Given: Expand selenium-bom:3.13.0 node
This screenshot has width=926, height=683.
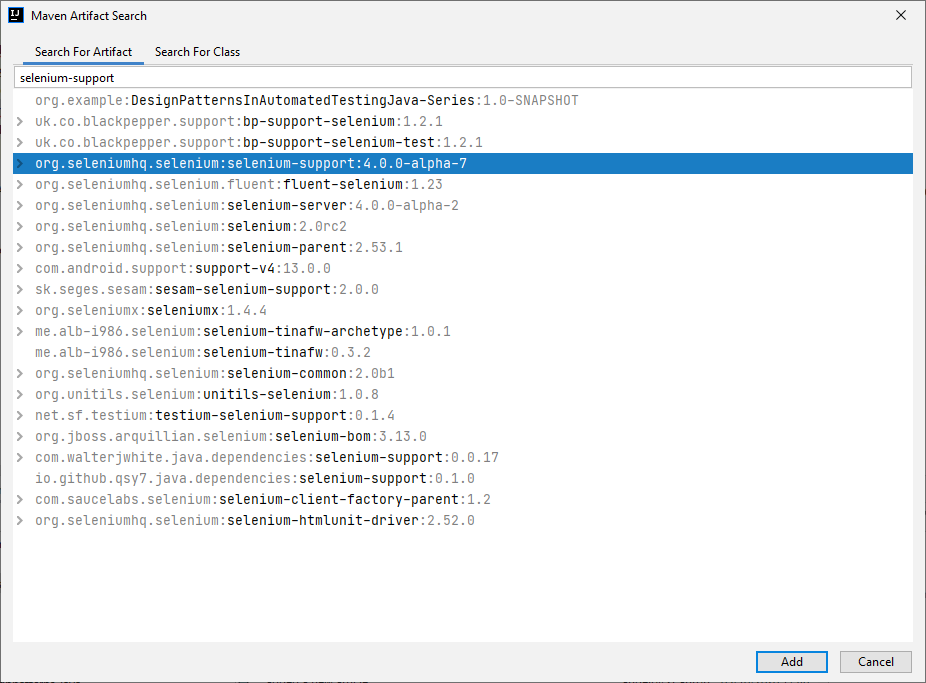Looking at the screenshot, I should pos(20,436).
